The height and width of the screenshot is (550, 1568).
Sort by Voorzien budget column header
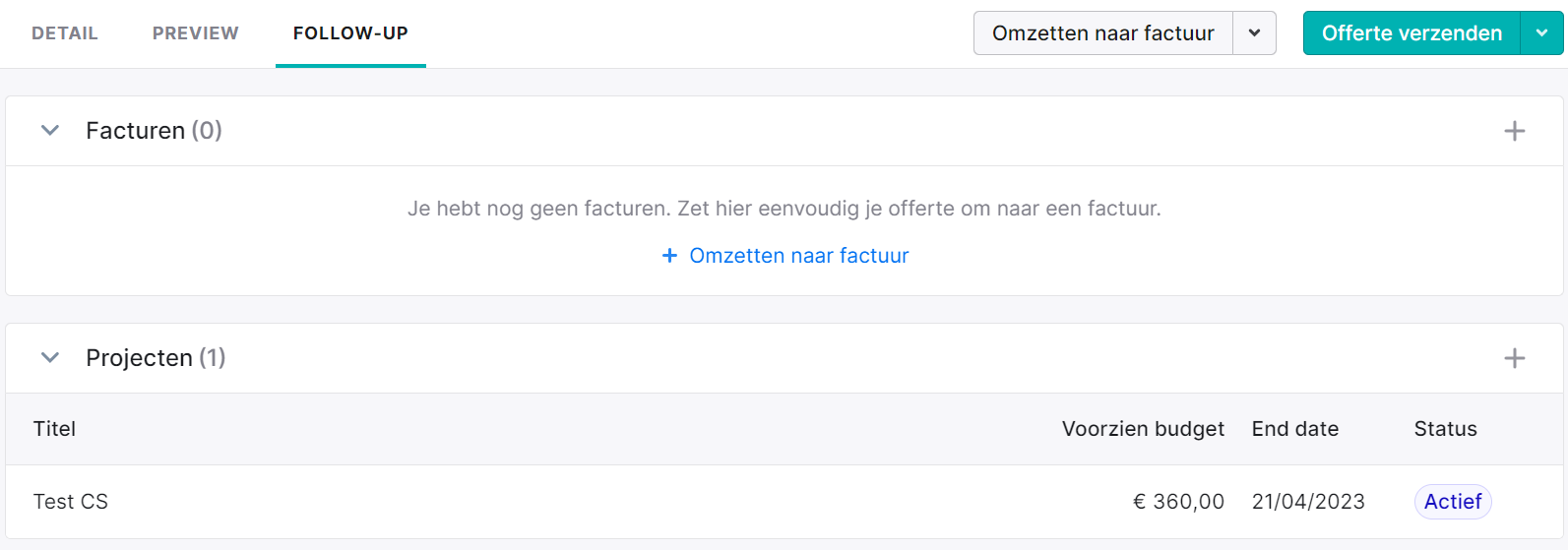click(x=1143, y=429)
